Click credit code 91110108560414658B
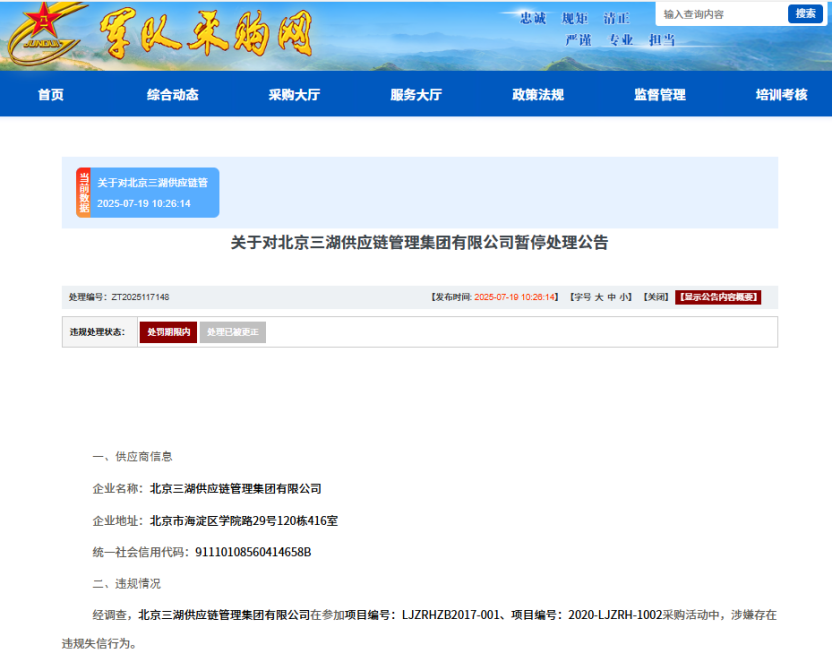 pyautogui.click(x=253, y=552)
